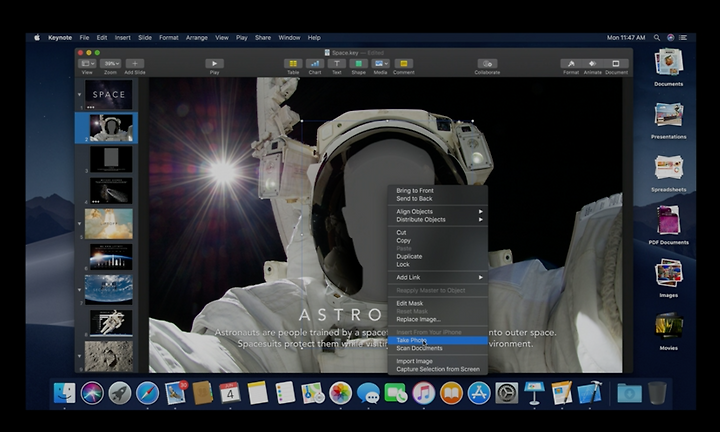Open Notification Center from menu bar icon
Viewport: 720px width, 432px height.
click(x=683, y=38)
